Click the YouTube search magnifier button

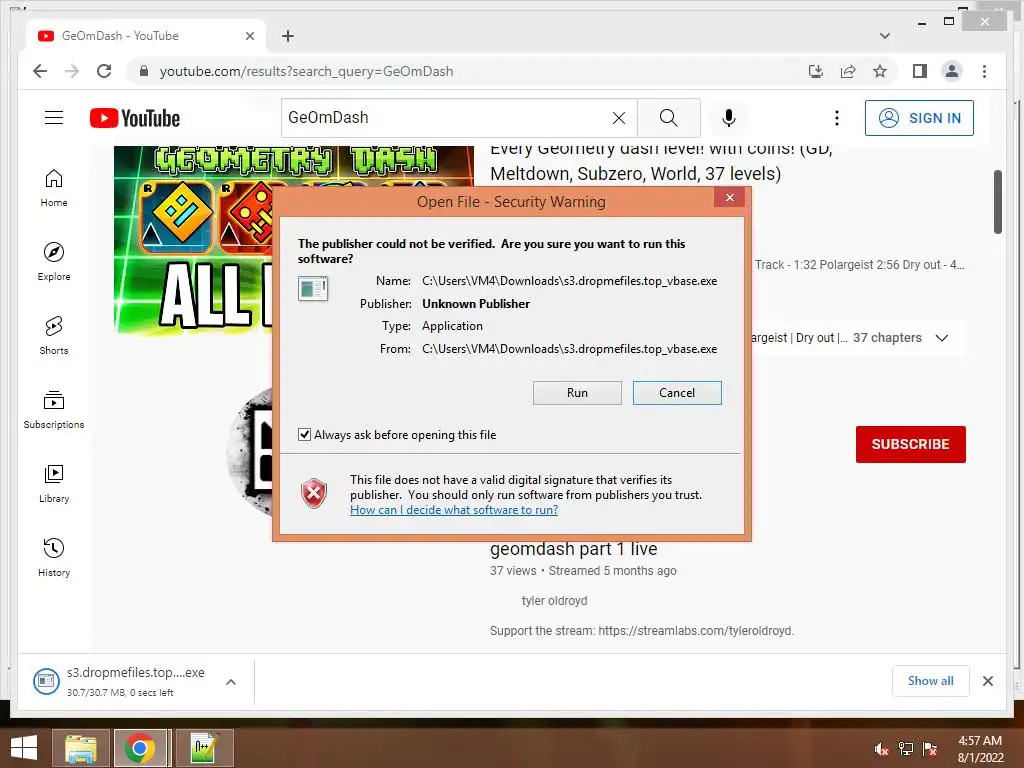point(669,118)
